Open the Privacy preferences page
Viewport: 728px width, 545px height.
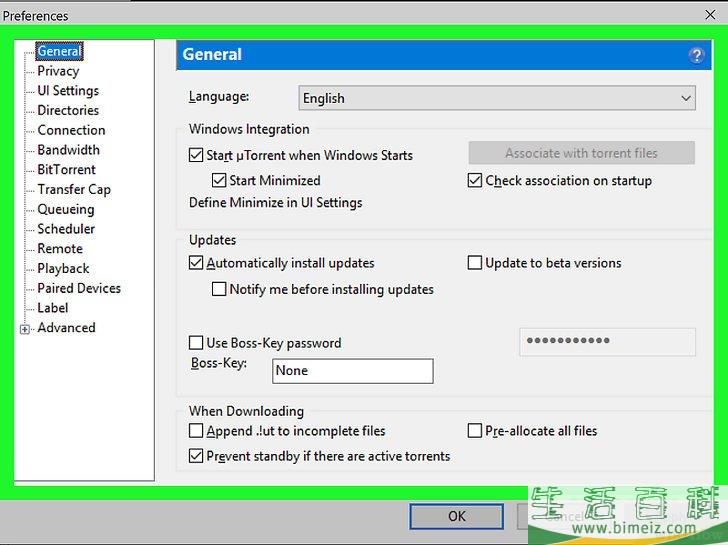point(58,71)
